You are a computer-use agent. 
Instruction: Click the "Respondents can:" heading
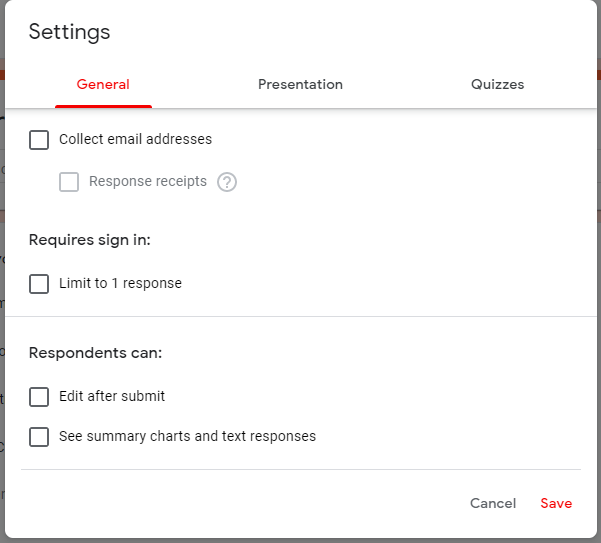[x=95, y=353]
